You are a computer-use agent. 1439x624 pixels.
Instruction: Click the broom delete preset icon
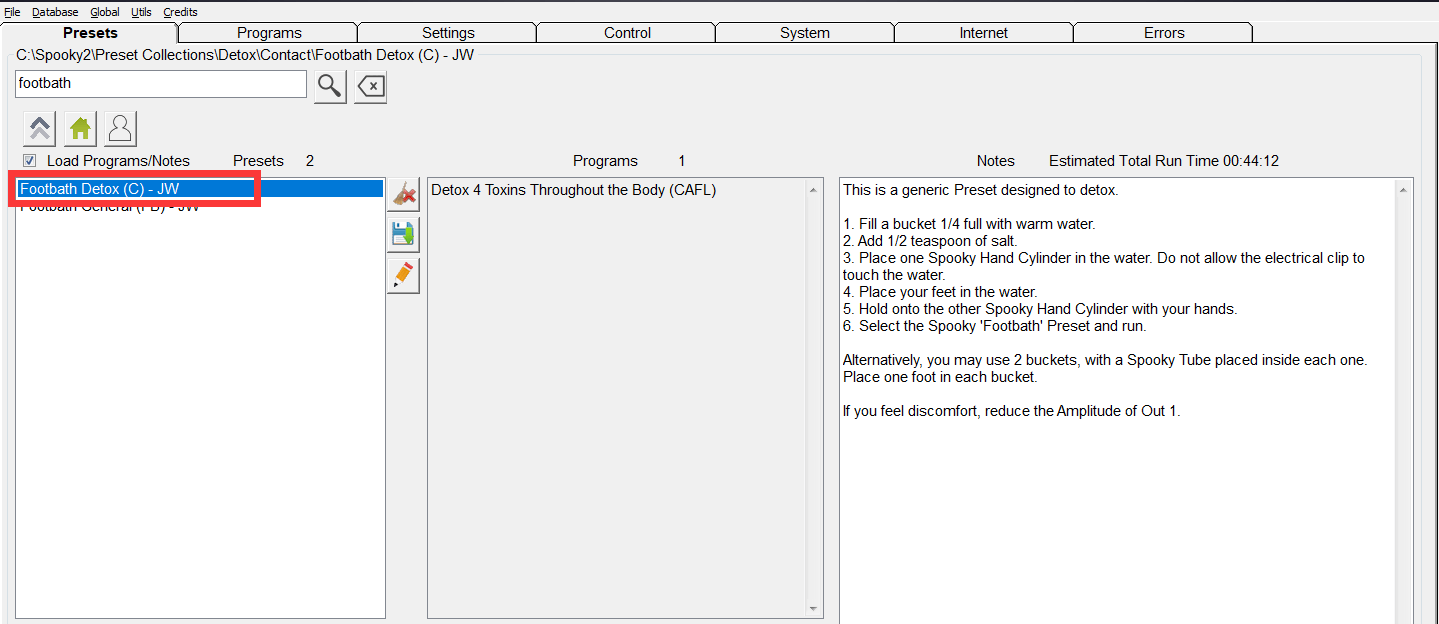click(403, 194)
